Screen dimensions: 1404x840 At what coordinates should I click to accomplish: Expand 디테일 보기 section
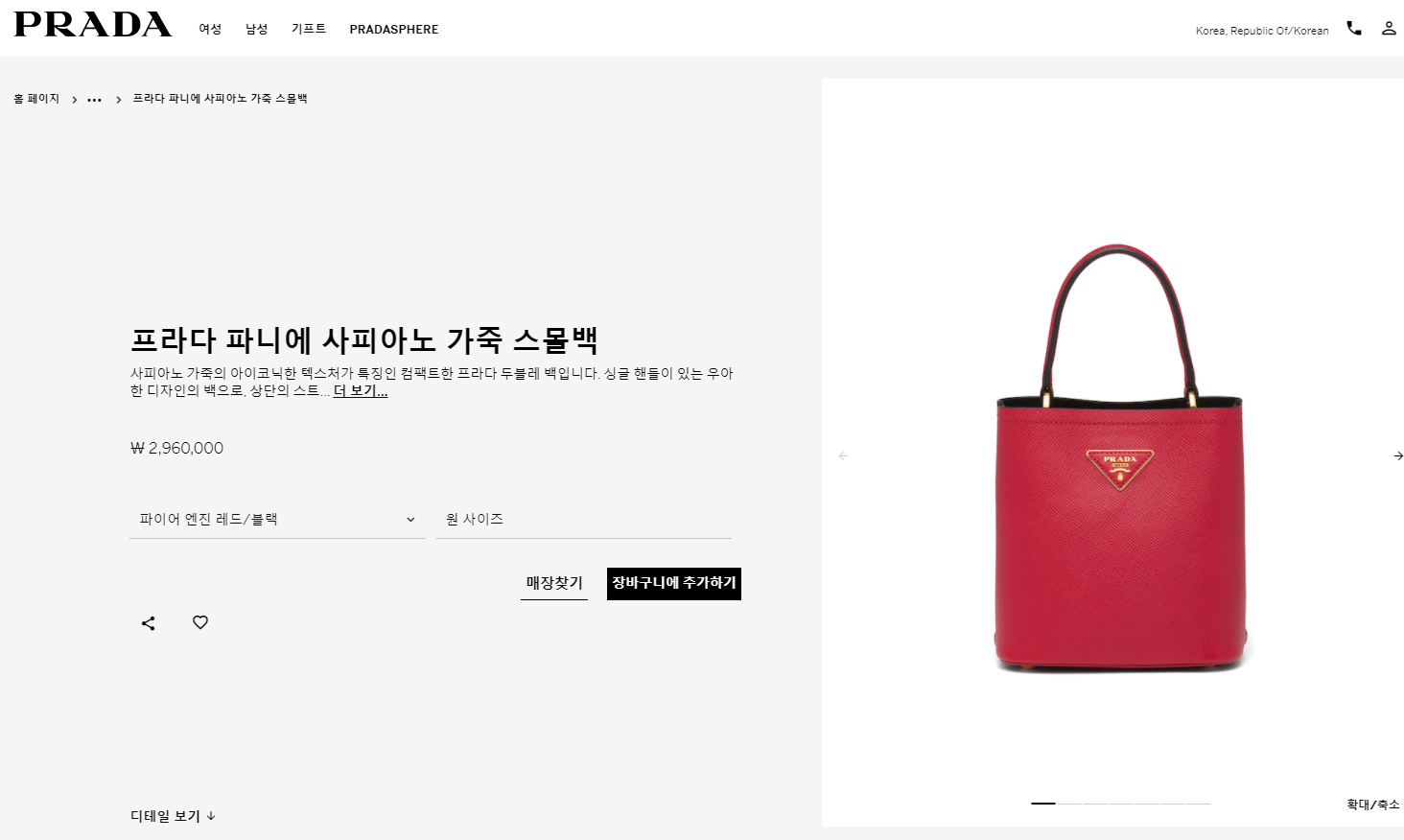coord(173,816)
